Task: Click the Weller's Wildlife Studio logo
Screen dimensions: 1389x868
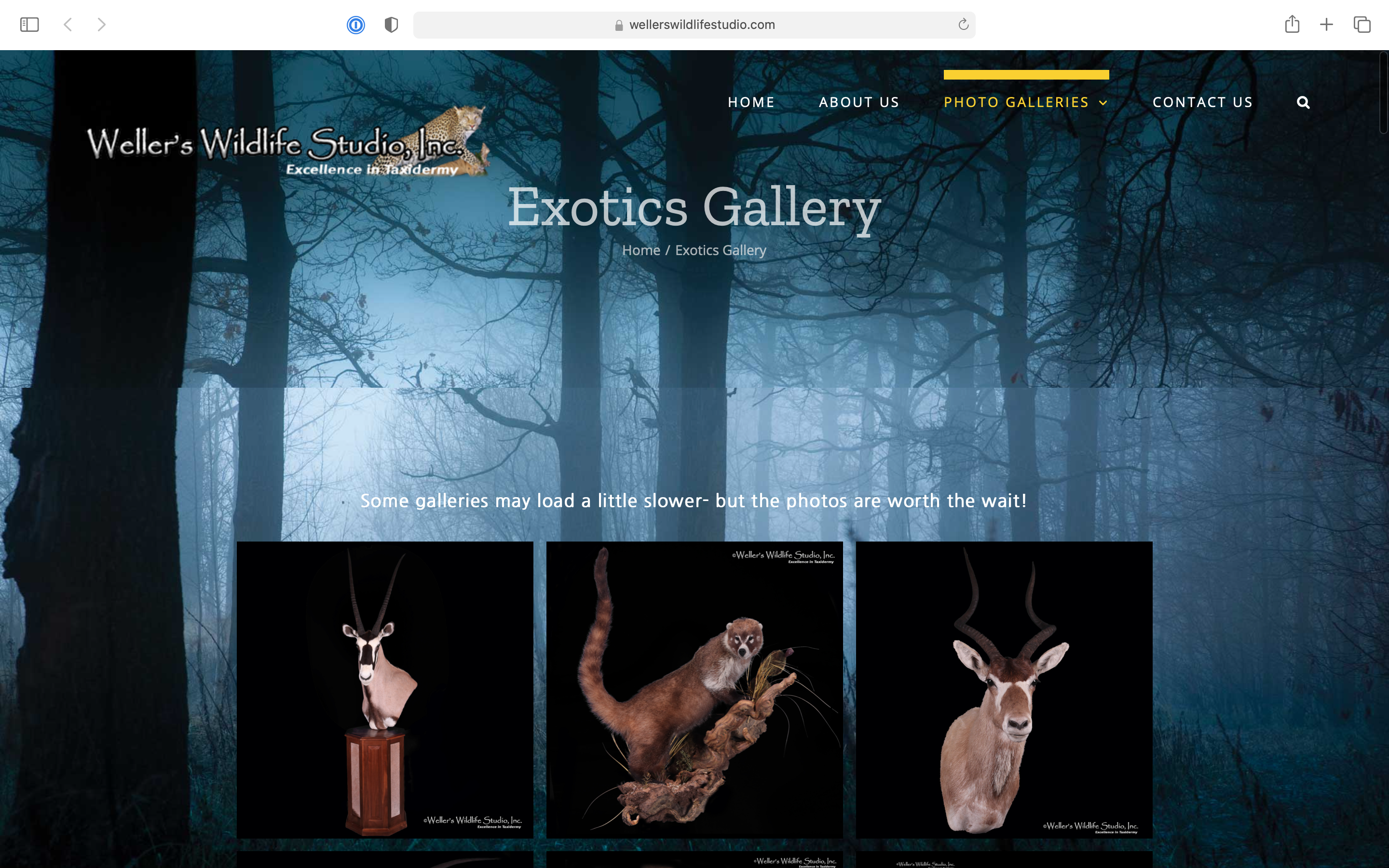Action: click(289, 141)
